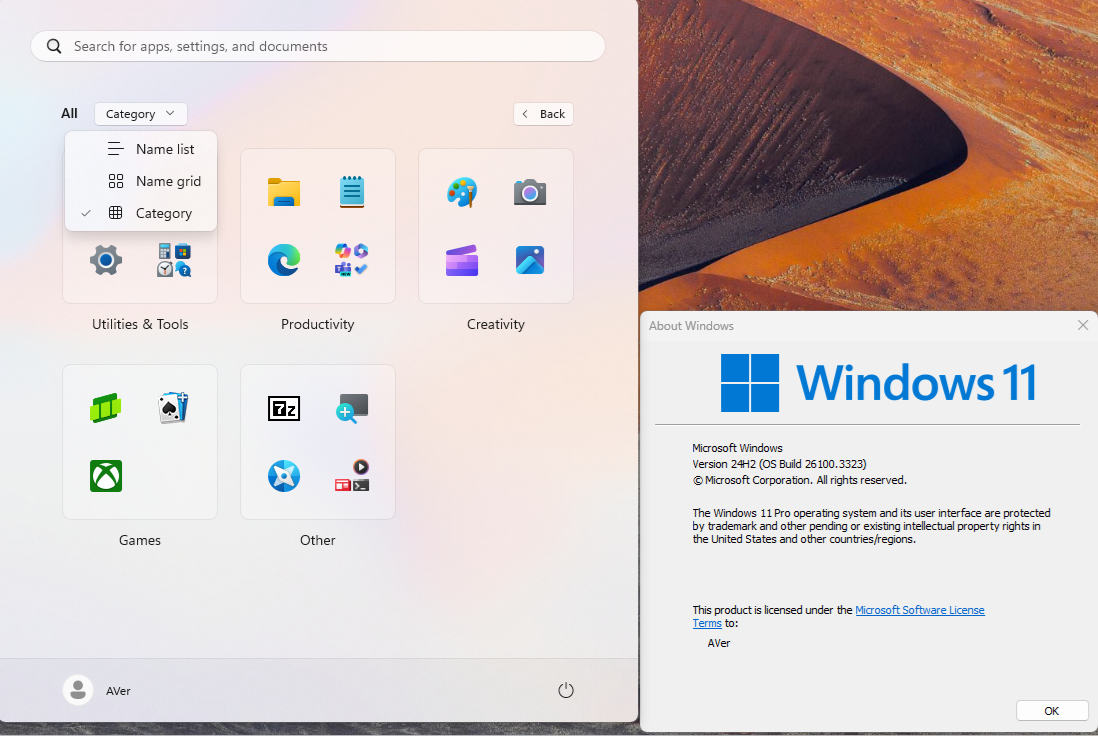This screenshot has height=736, width=1098.
Task: Click the search apps input field
Action: tap(318, 46)
